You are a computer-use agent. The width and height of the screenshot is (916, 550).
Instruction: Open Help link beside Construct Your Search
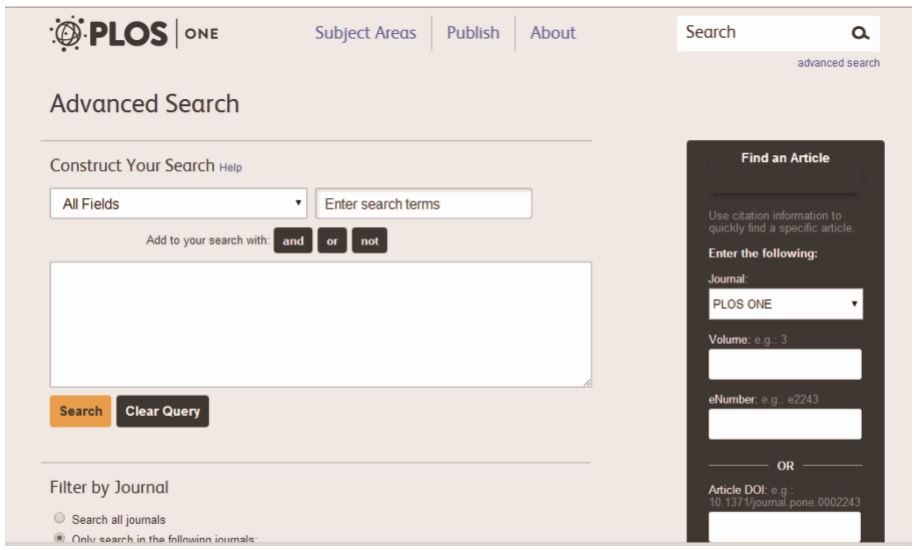pyautogui.click(x=231, y=167)
